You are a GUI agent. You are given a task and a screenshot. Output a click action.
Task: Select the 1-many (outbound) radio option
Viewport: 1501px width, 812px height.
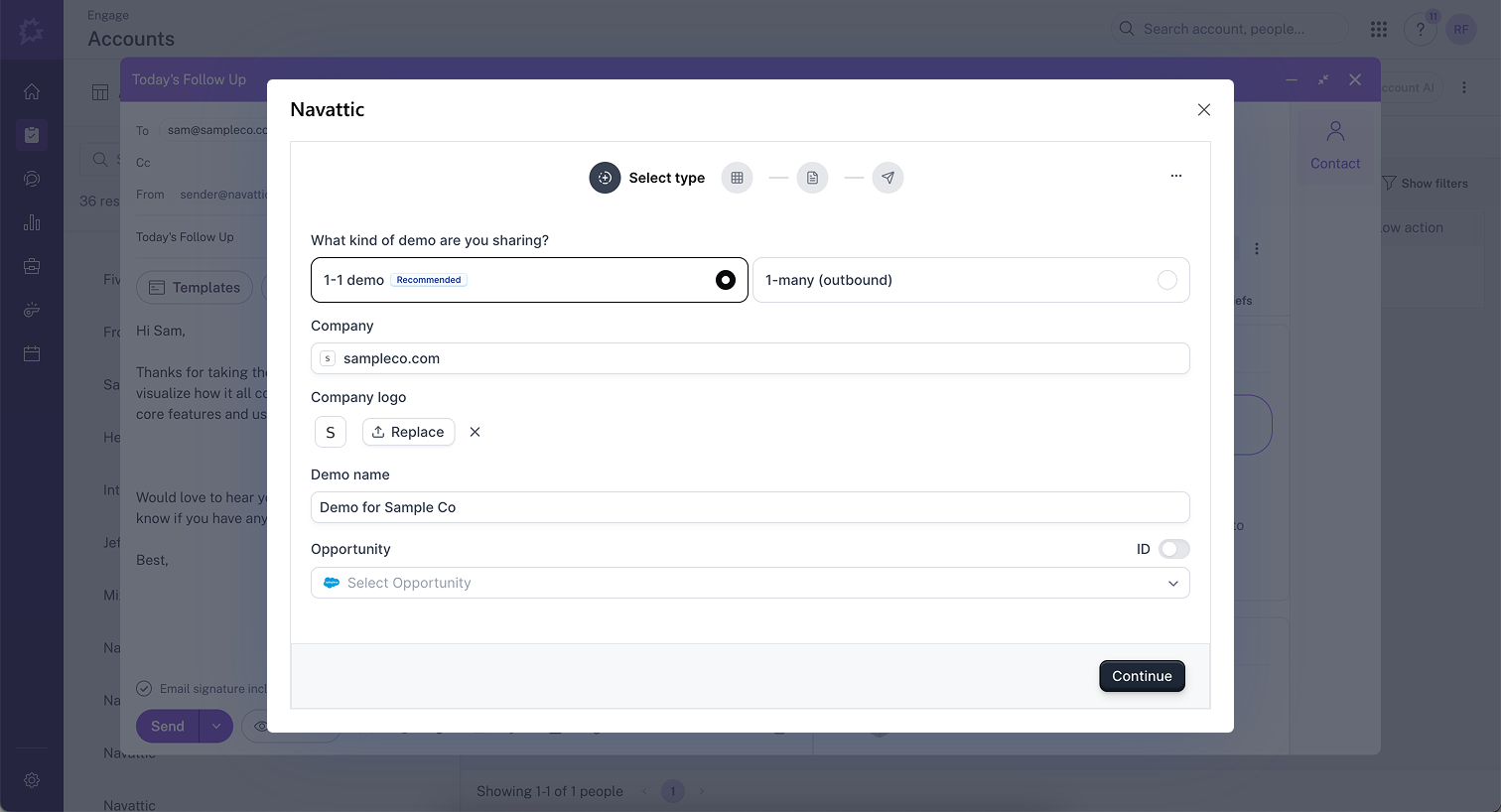coord(1166,280)
